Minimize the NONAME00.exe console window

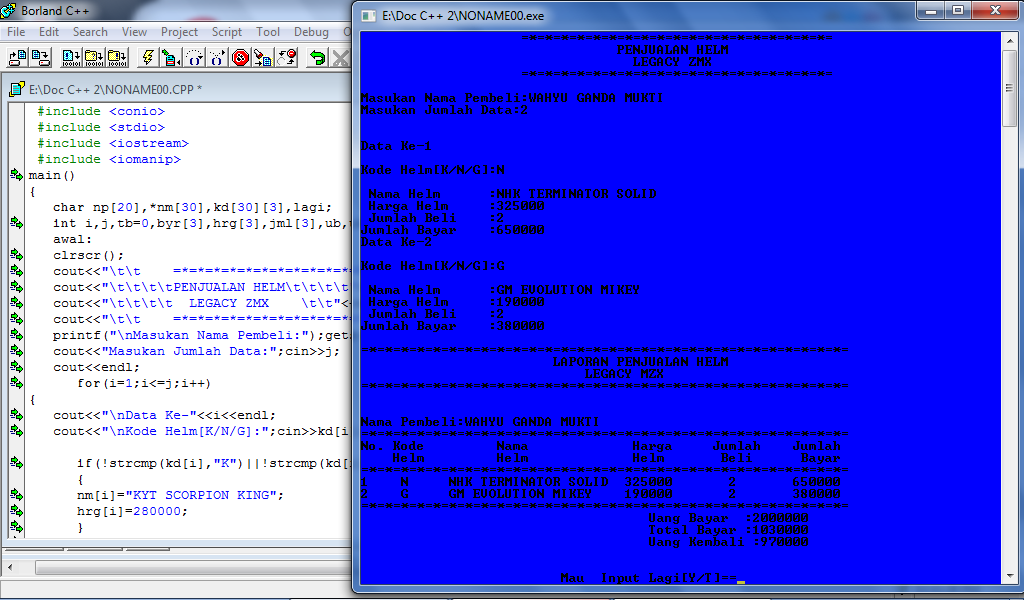(931, 10)
